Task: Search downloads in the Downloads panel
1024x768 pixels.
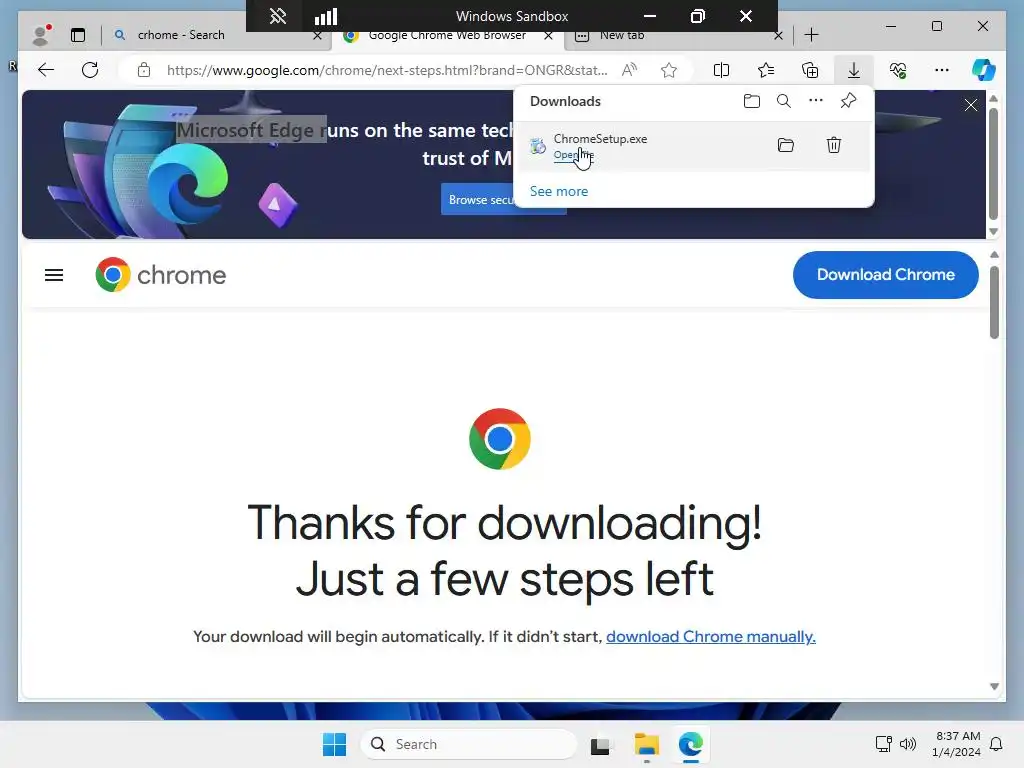Action: tap(784, 101)
